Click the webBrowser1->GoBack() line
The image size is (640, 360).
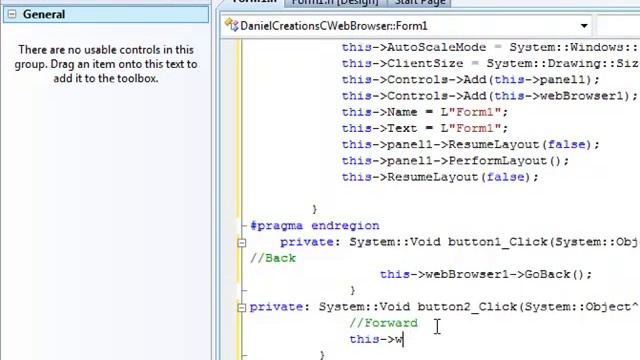486,275
